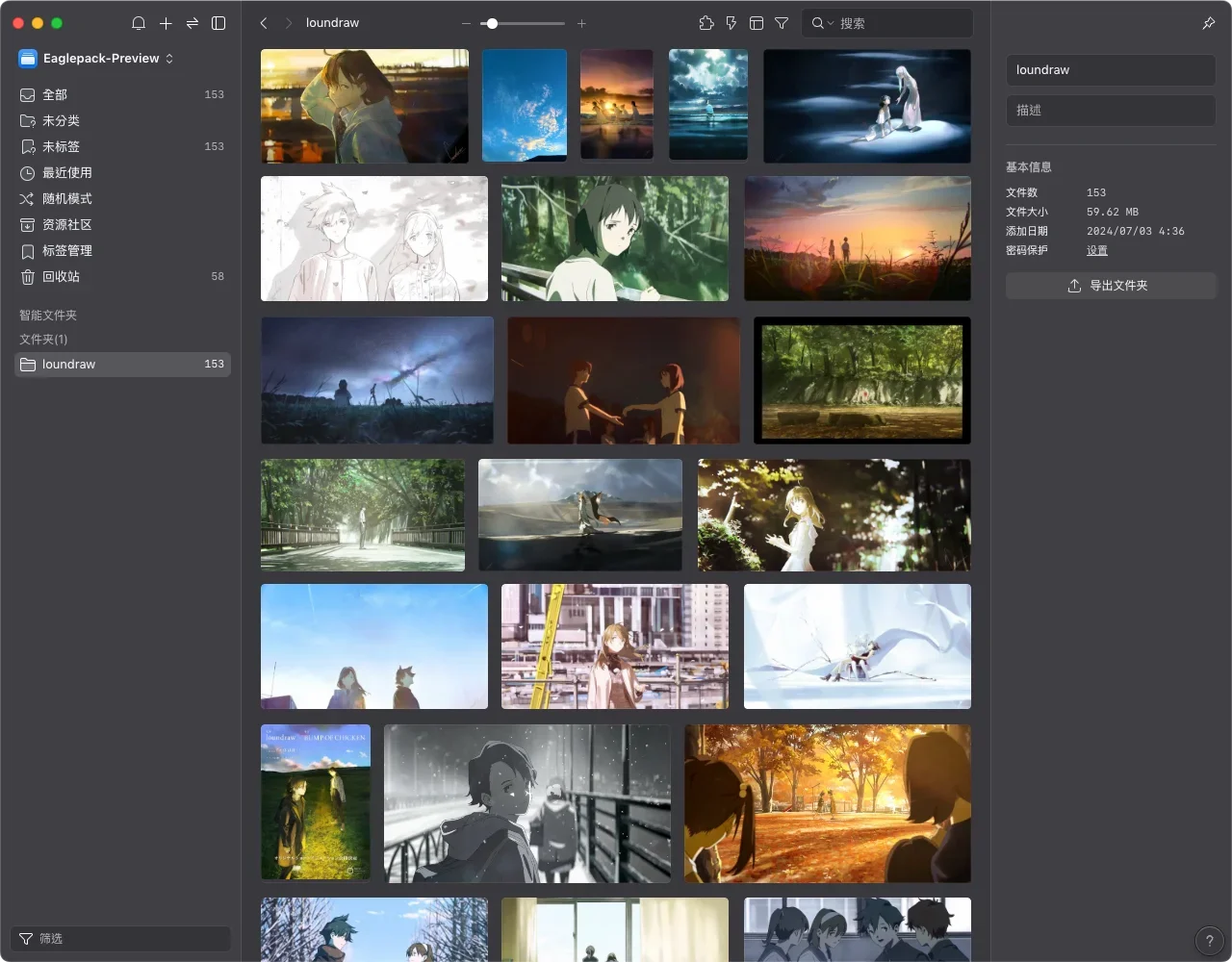The image size is (1232, 962).
Task: Click the 智能文件夹 section header
Action: [48, 316]
